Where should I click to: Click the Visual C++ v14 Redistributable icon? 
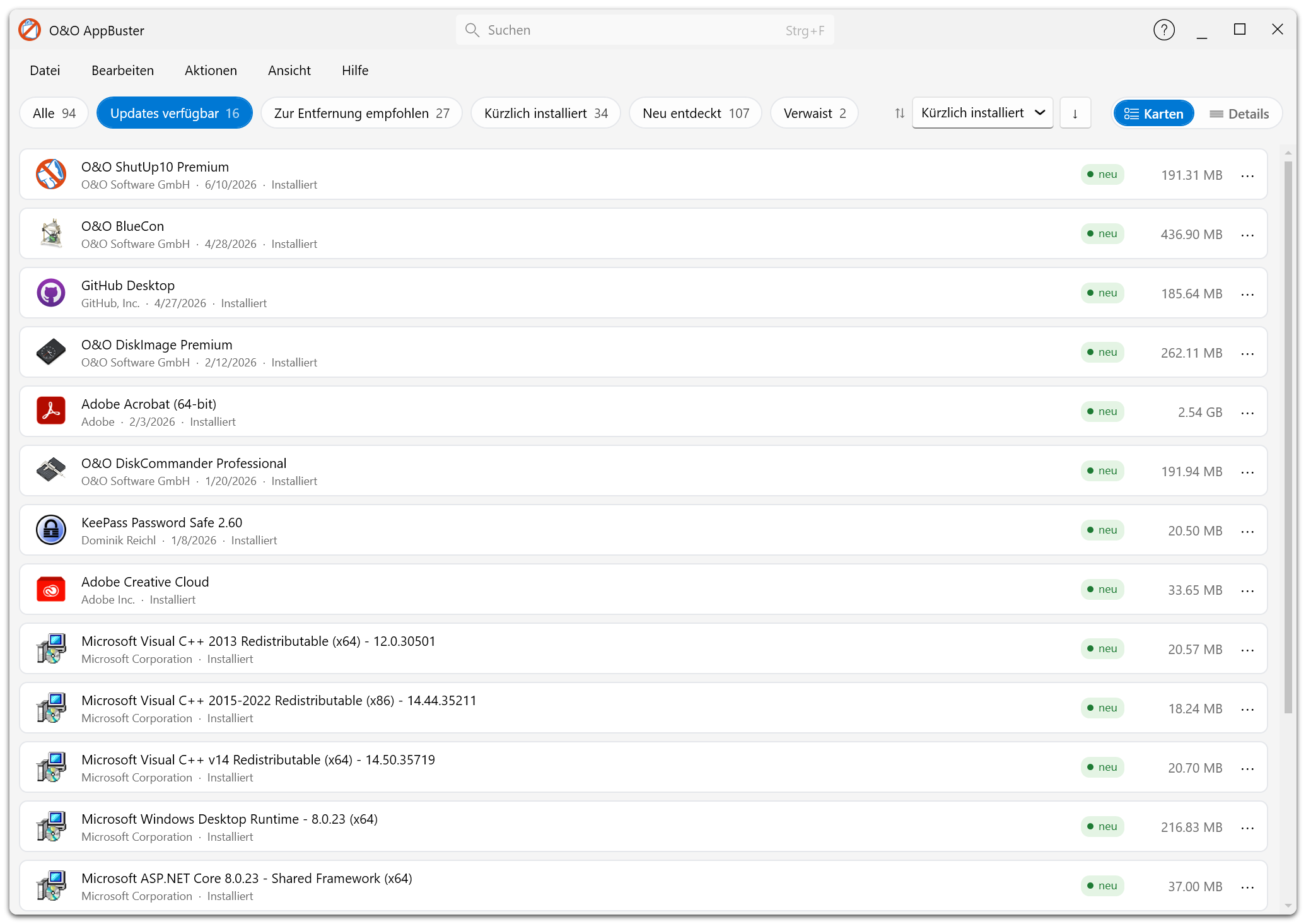pyautogui.click(x=51, y=767)
